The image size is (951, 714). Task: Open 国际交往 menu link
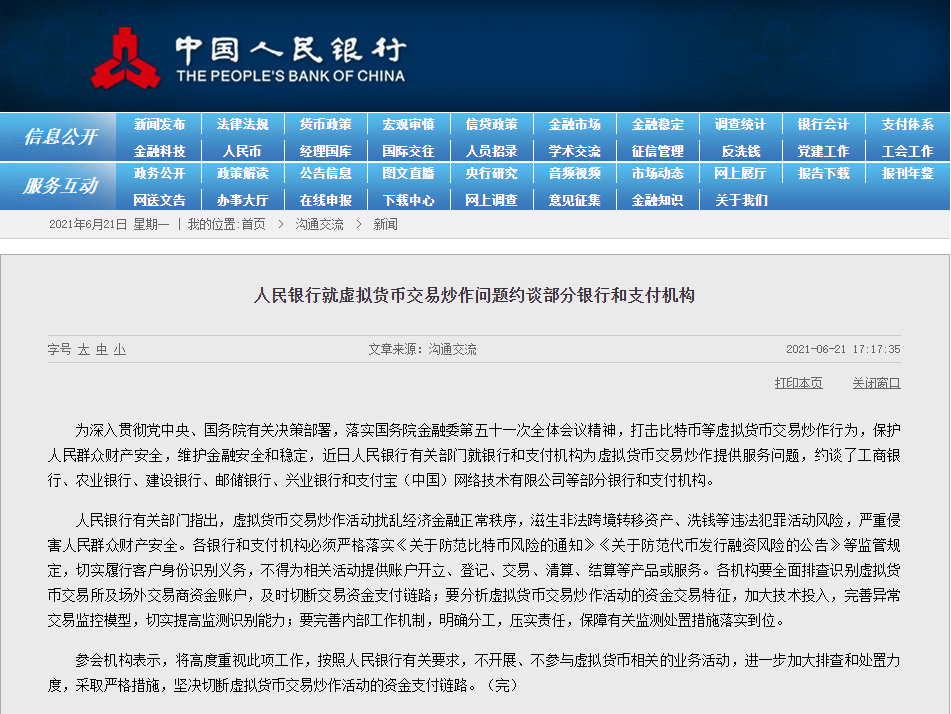point(408,151)
